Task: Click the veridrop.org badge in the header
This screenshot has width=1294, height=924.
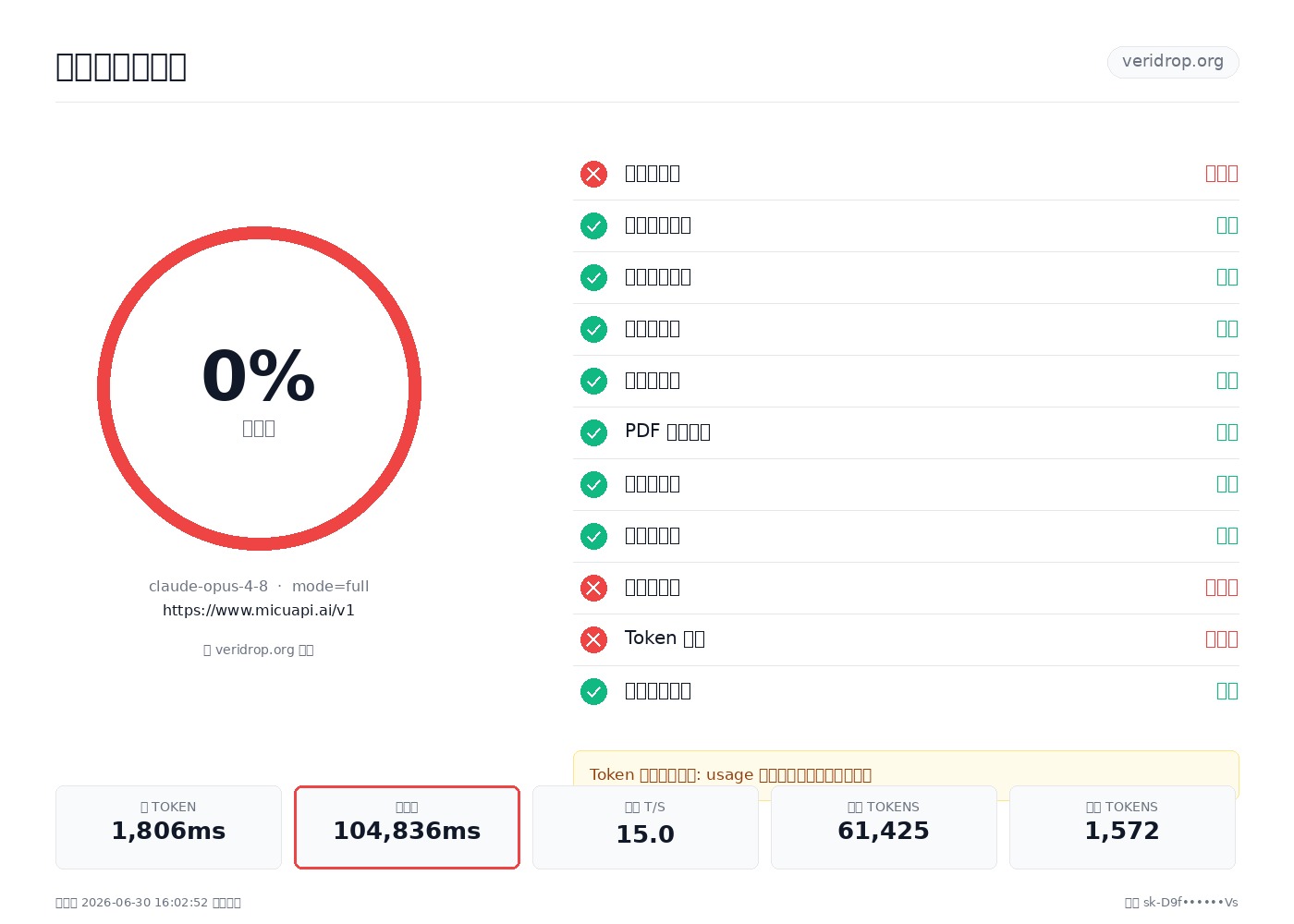Action: point(1173,62)
